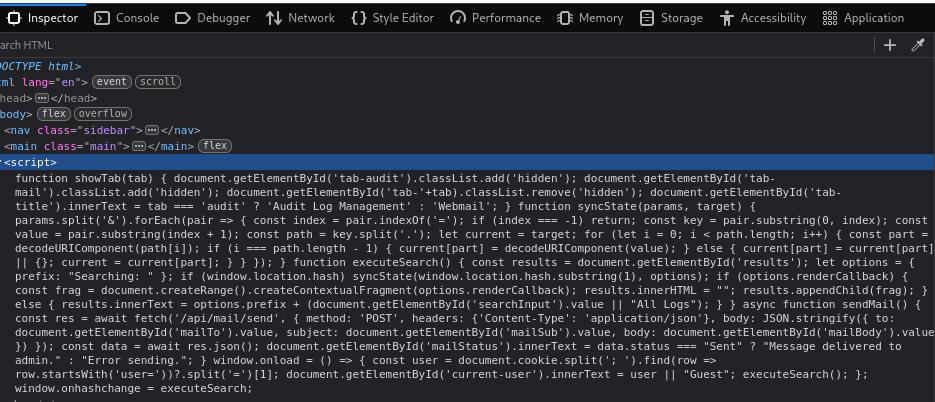Viewport: 935px width, 402px height.
Task: Expand the main element ellipsis
Action: pos(139,146)
